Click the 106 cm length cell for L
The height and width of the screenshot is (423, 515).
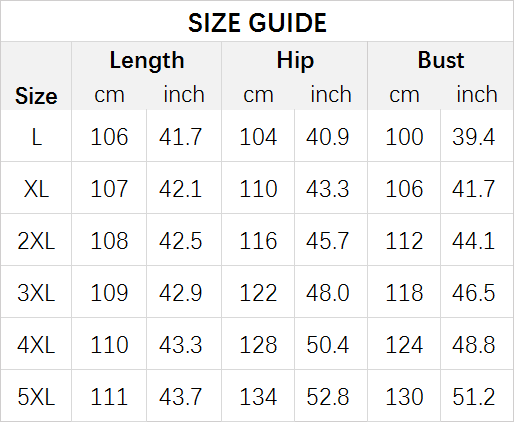(x=109, y=137)
